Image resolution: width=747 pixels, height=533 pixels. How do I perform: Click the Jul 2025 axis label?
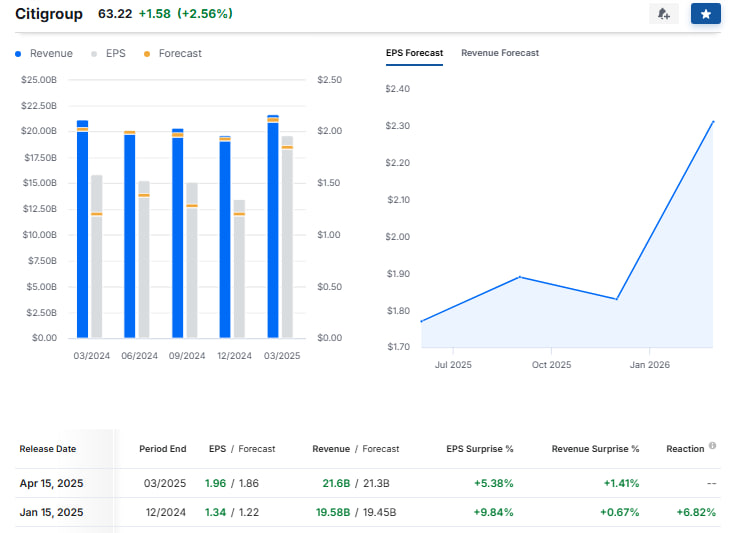453,364
